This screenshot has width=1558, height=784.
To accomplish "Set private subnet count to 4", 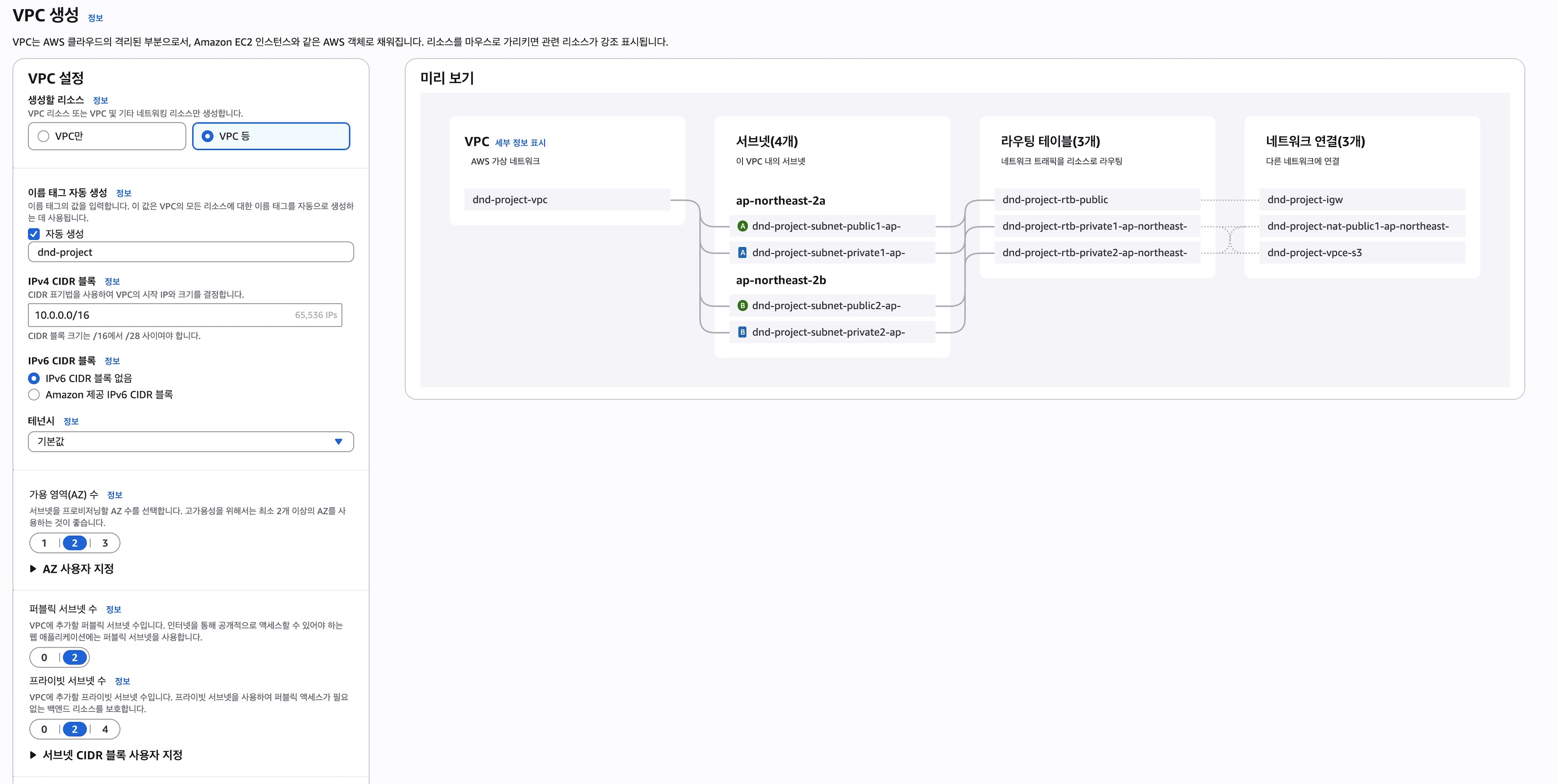I will point(104,729).
